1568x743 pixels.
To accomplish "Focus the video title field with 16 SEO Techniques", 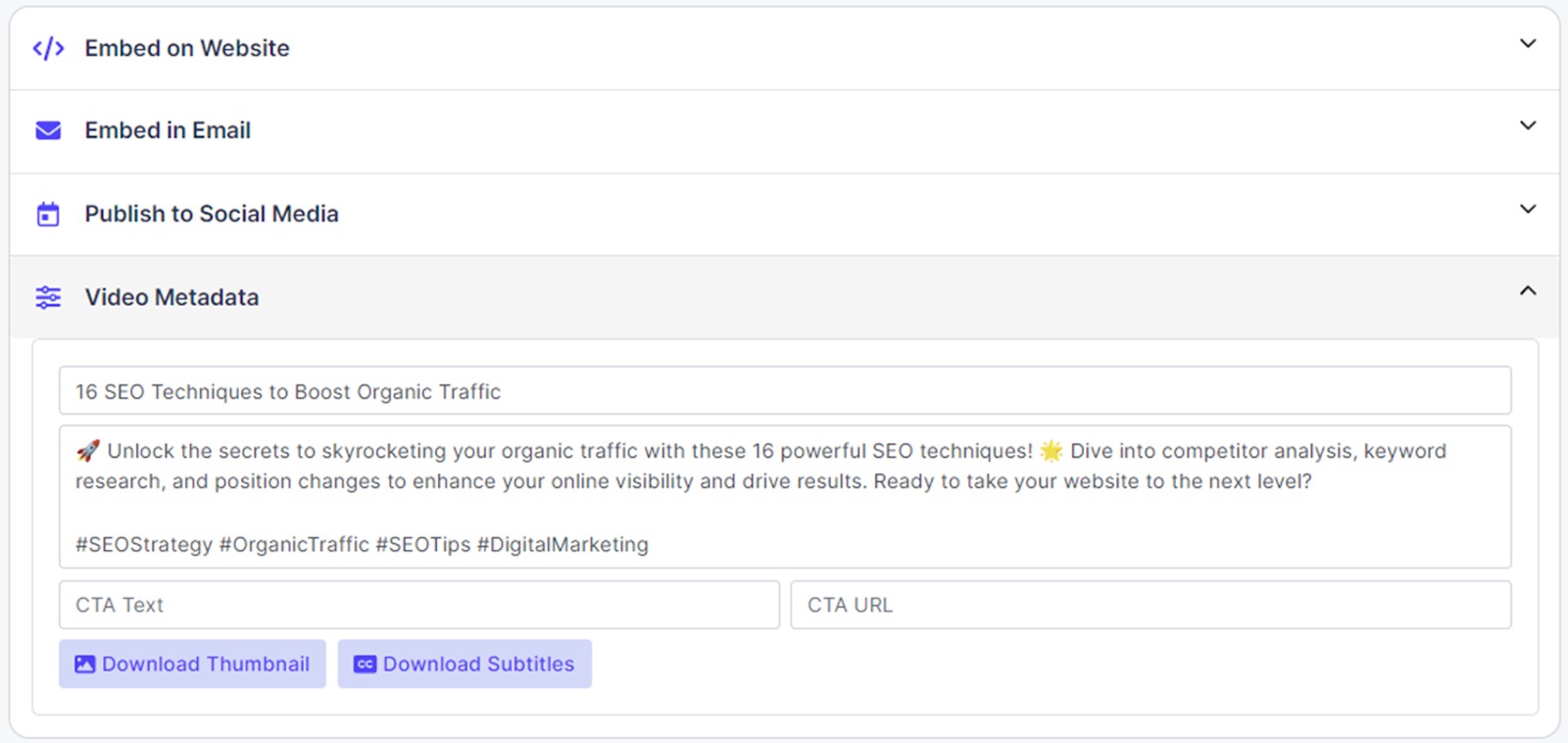I will pyautogui.click(x=784, y=391).
